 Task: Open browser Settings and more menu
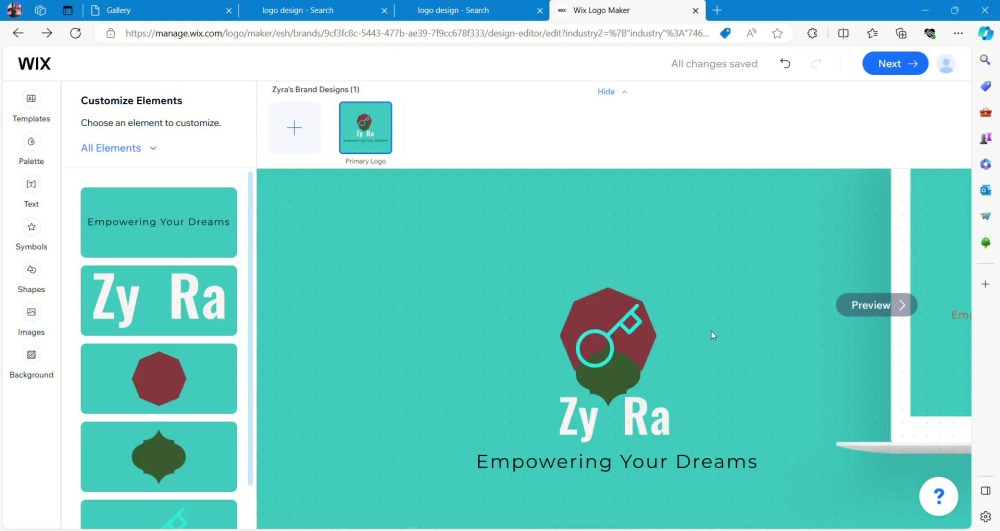coord(958,33)
